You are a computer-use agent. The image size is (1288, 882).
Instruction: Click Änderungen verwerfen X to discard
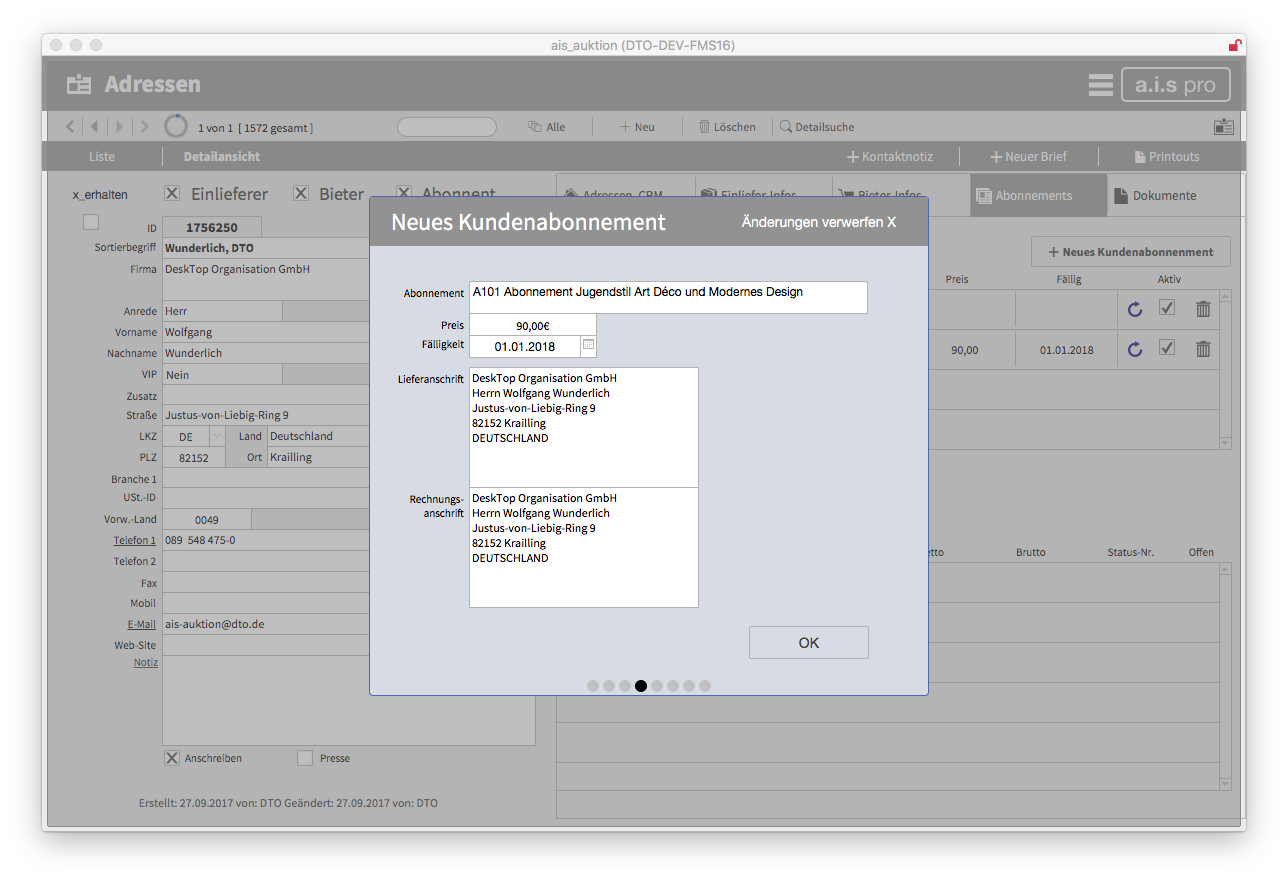click(x=818, y=222)
